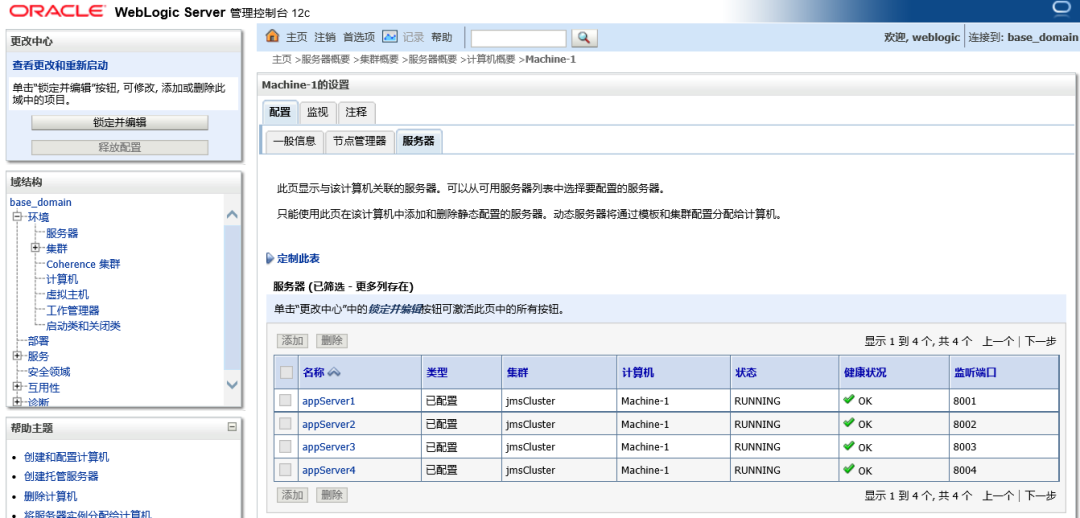The height and width of the screenshot is (518, 1080).
Task: Open the appServer2 link
Action: click(x=329, y=424)
